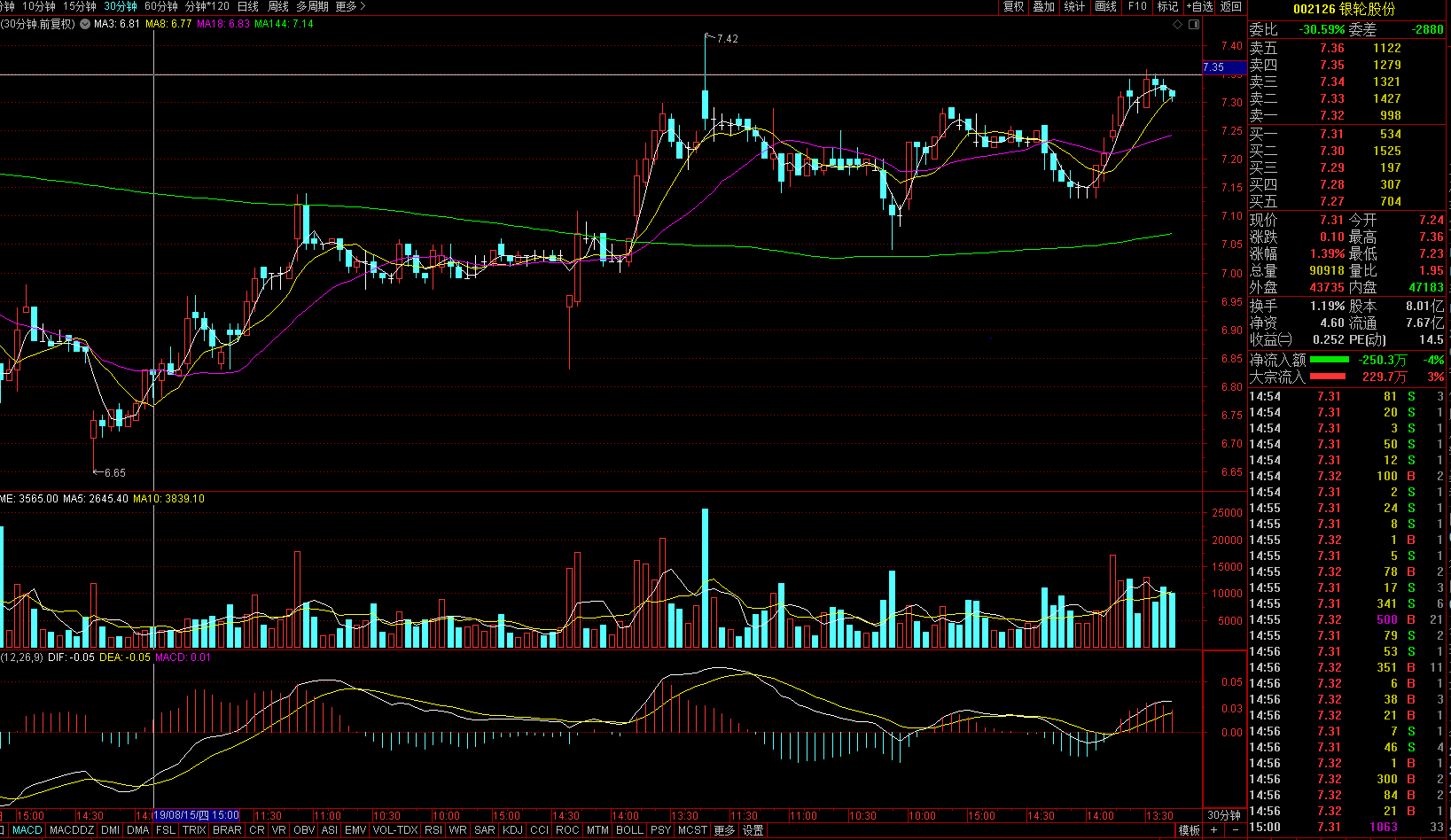Click the 复权 toolbar button

tap(1013, 6)
